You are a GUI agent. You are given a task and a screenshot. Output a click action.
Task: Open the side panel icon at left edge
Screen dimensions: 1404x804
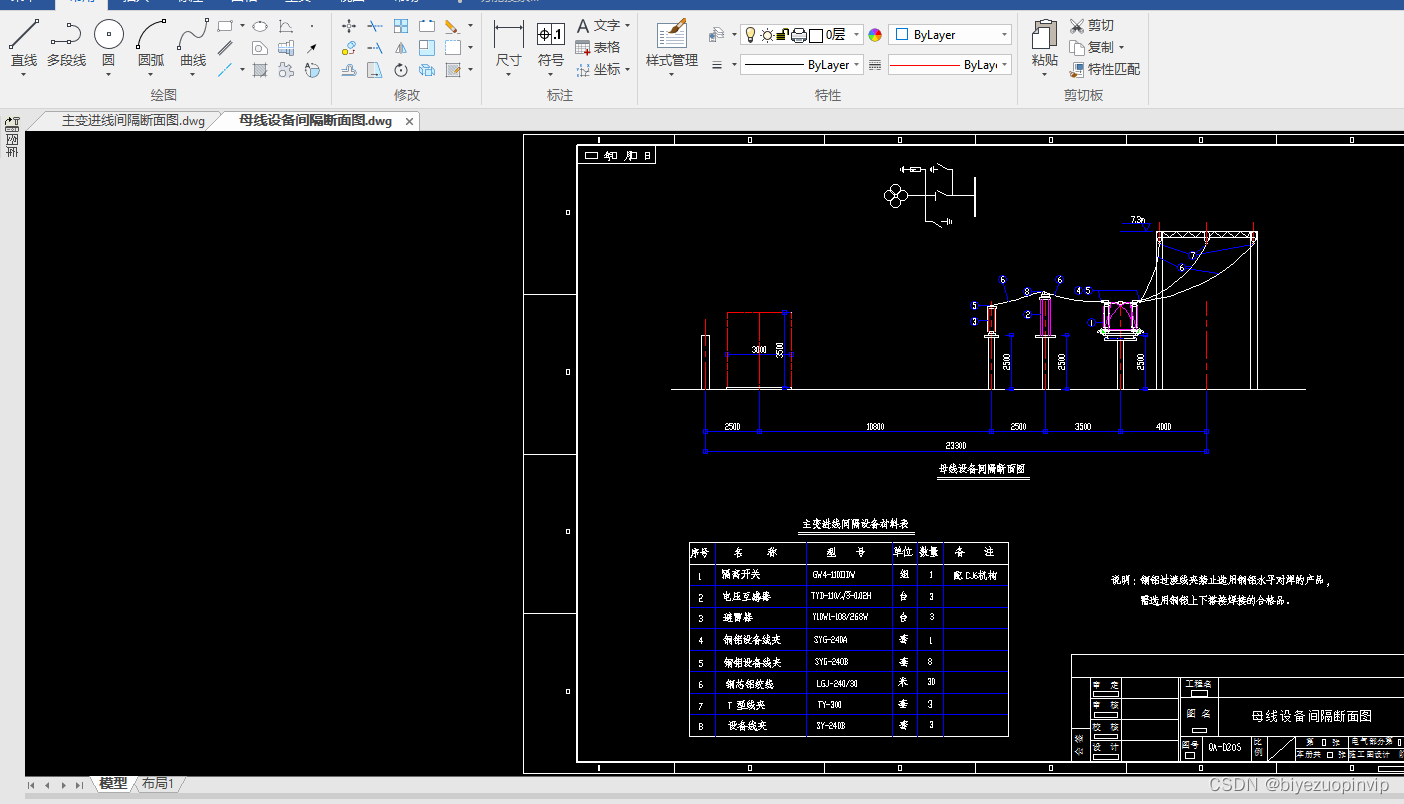[12, 124]
